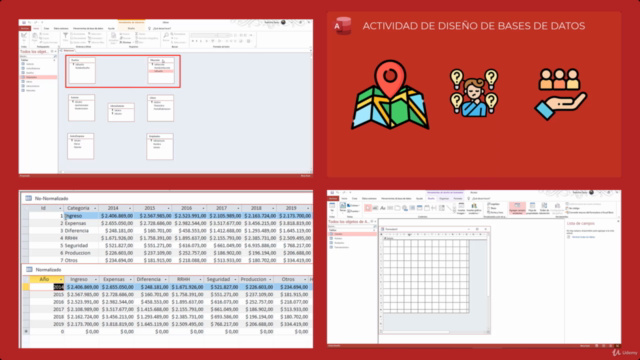Choose the Select pointer control in form design ribbon
Image resolution: width=640 pixels, height=360 pixels.
click(x=368, y=208)
